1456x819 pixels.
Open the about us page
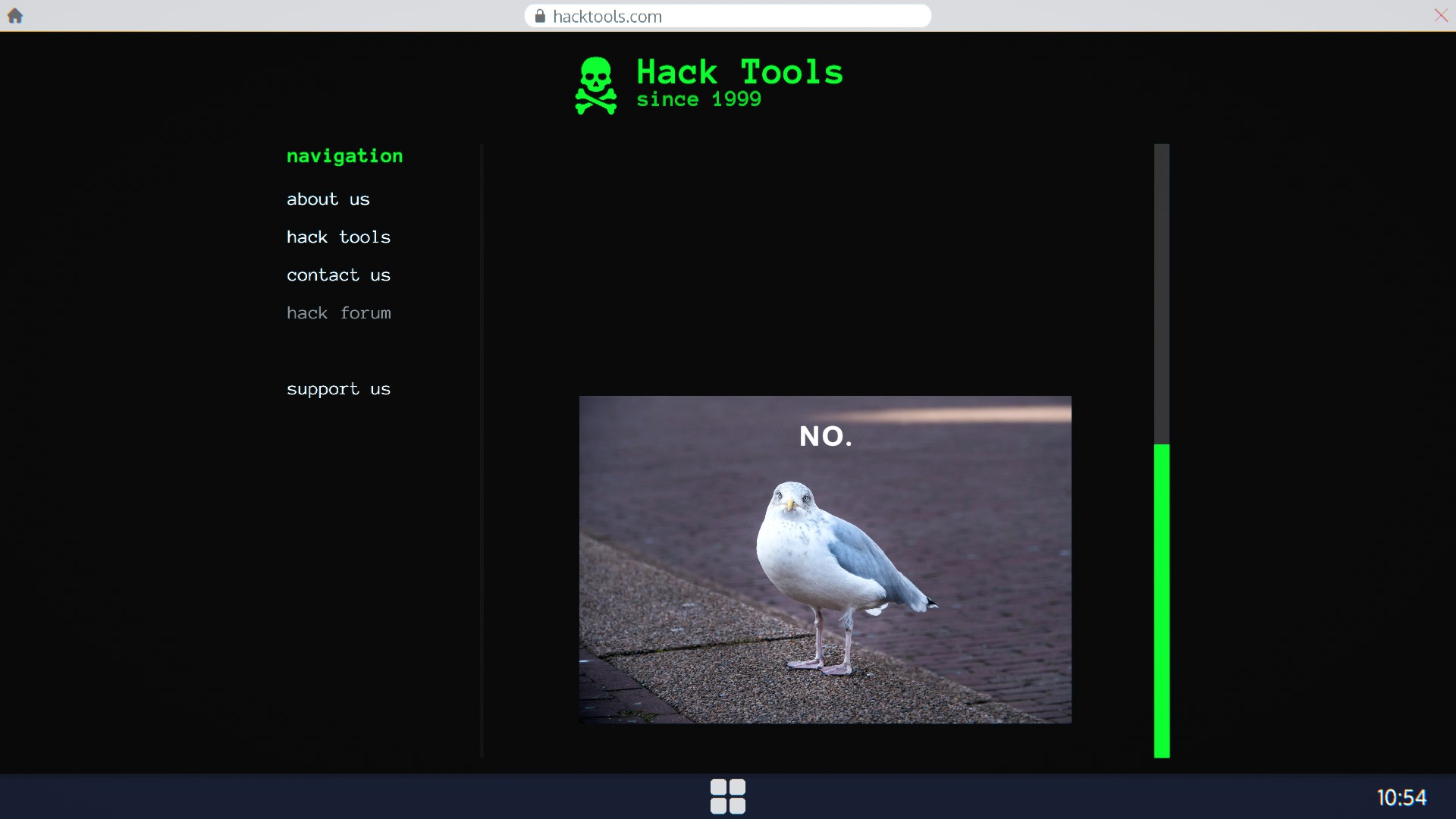tap(328, 199)
